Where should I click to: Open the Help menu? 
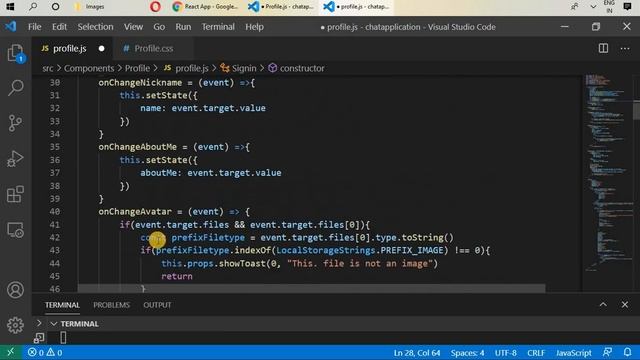click(254, 27)
